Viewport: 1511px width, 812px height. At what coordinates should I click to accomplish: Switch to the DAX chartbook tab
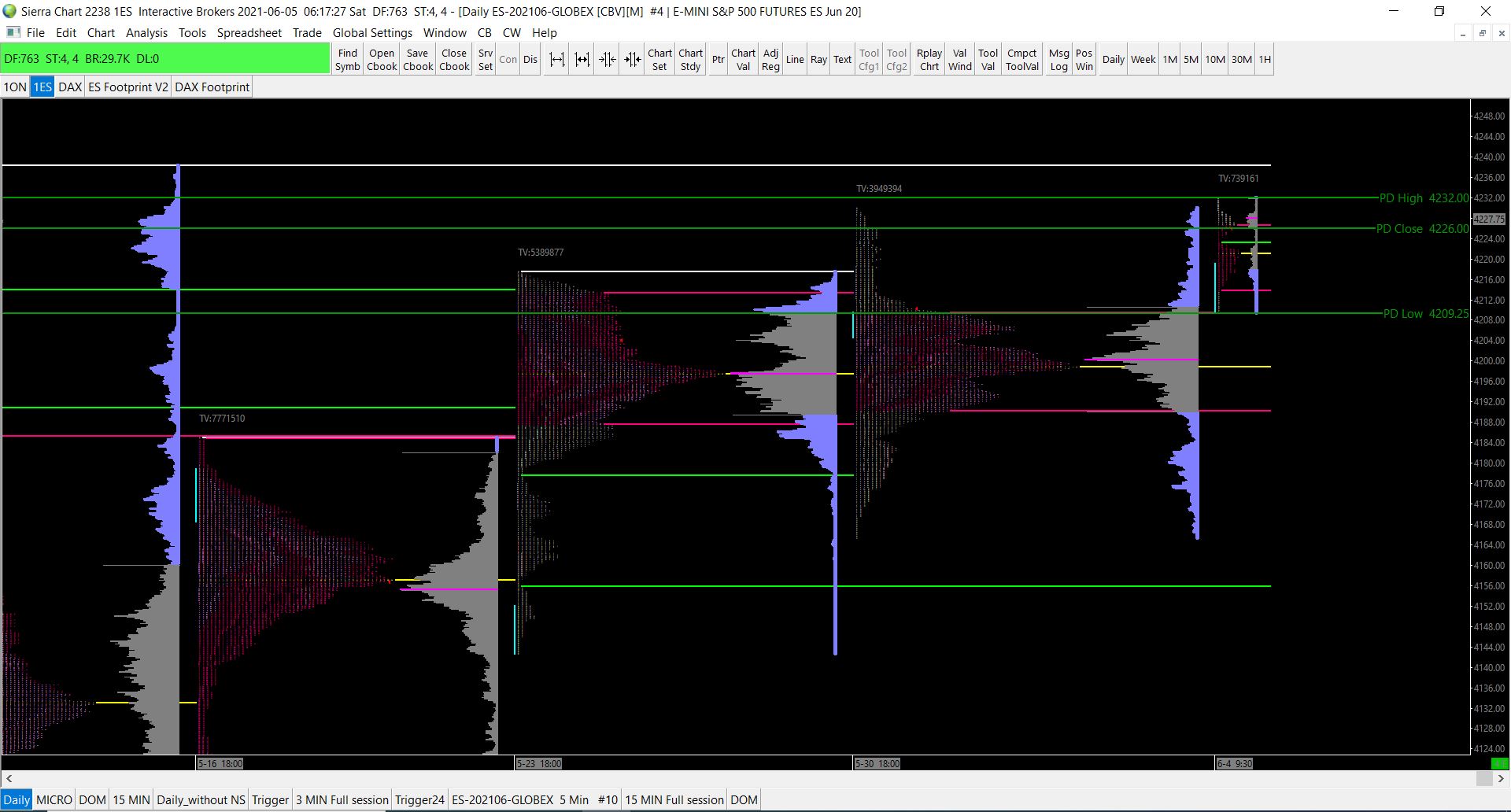click(x=70, y=87)
